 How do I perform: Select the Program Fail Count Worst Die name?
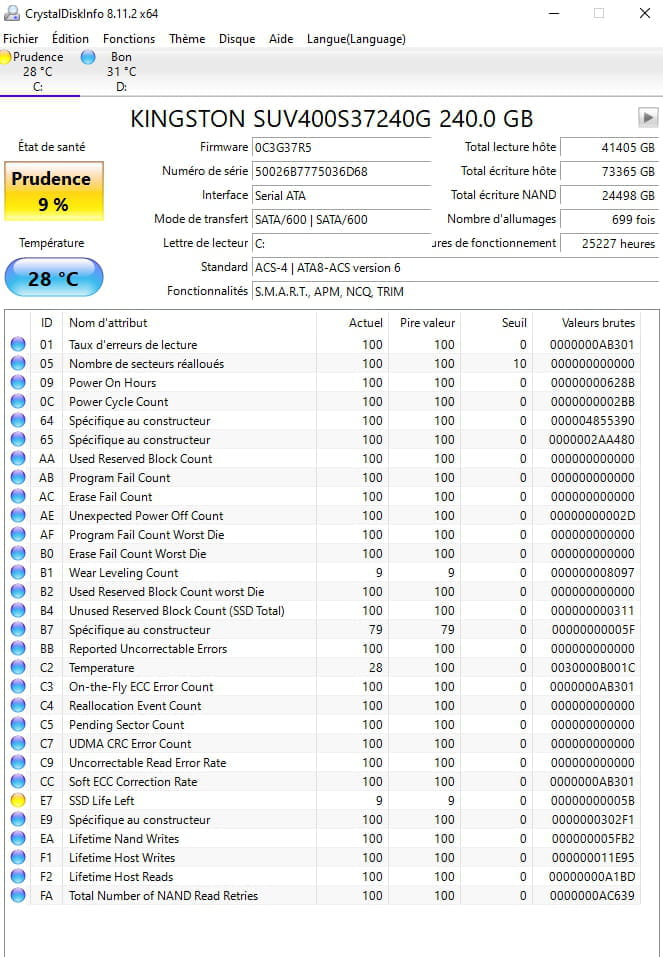[x=147, y=535]
